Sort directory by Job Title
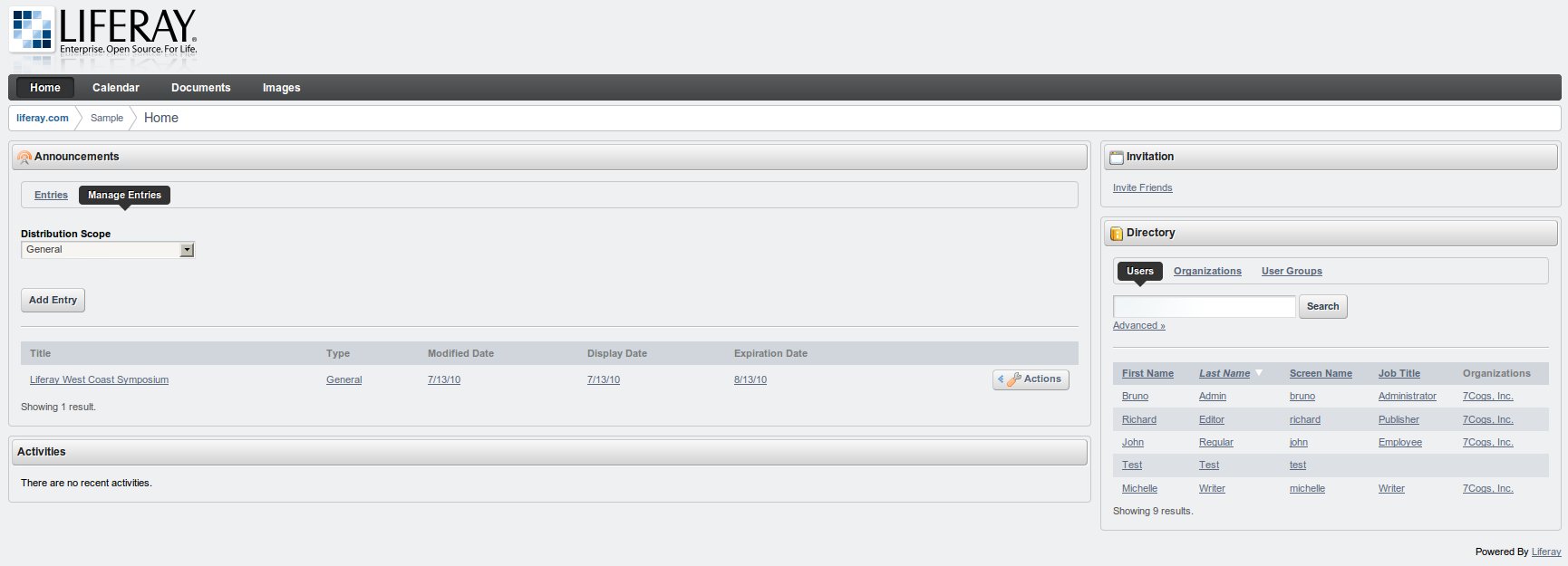The width and height of the screenshot is (1568, 566). (x=1399, y=373)
